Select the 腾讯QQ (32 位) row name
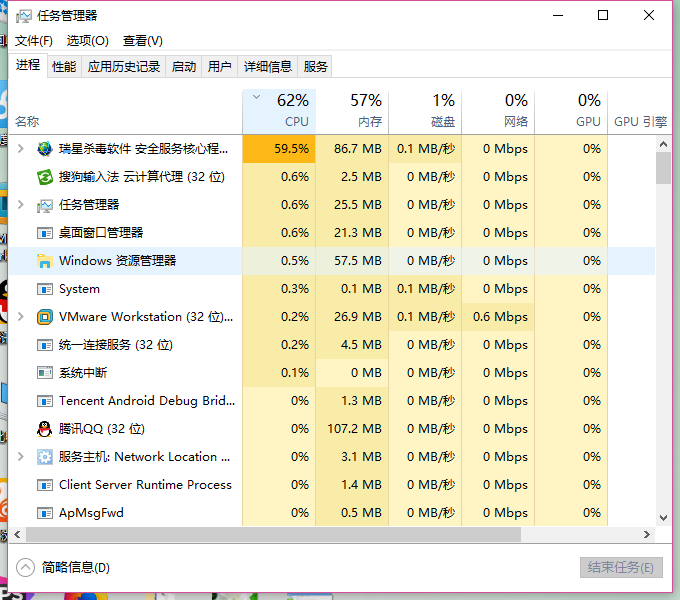This screenshot has height=600, width=680. 102,429
